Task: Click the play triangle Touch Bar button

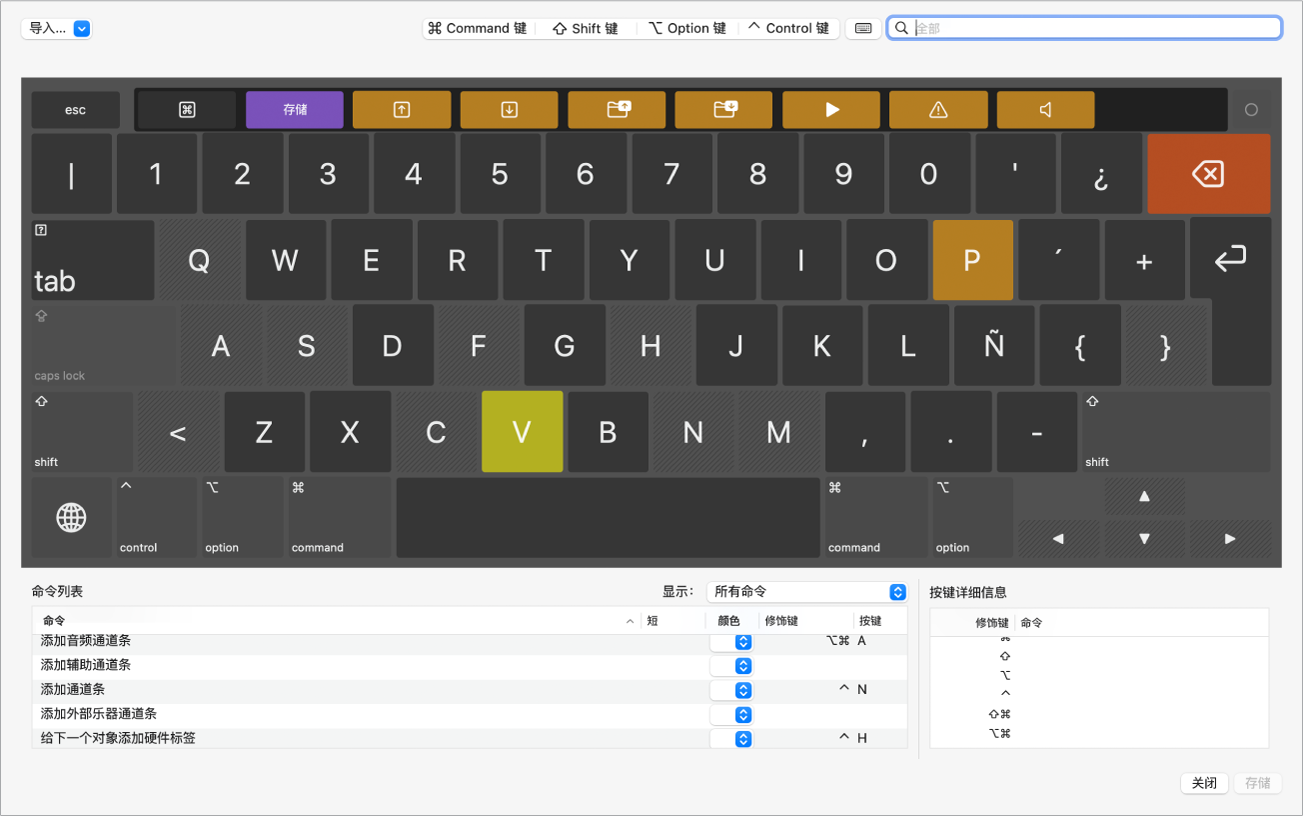Action: (x=831, y=110)
